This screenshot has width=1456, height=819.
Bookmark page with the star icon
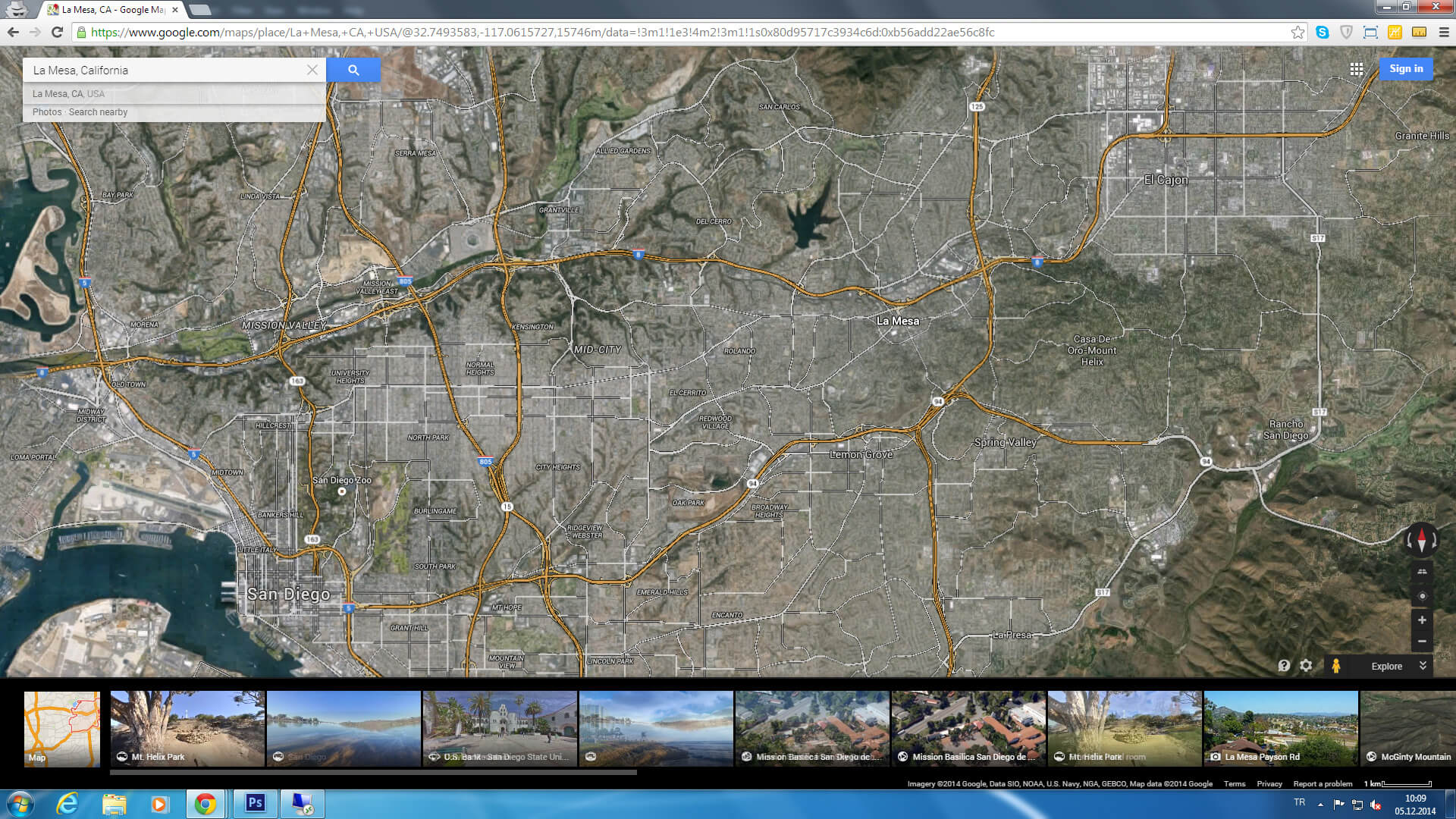(x=1298, y=33)
